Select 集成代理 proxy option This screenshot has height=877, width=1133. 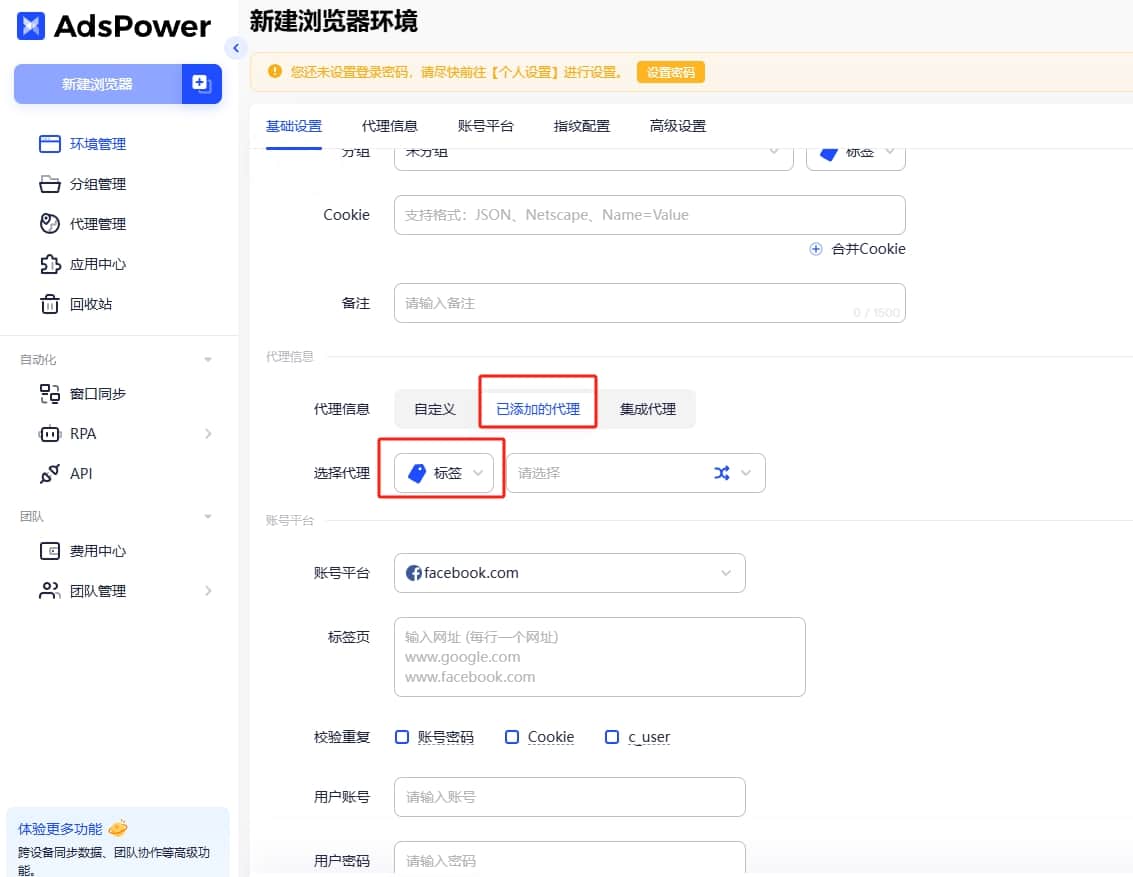click(647, 409)
